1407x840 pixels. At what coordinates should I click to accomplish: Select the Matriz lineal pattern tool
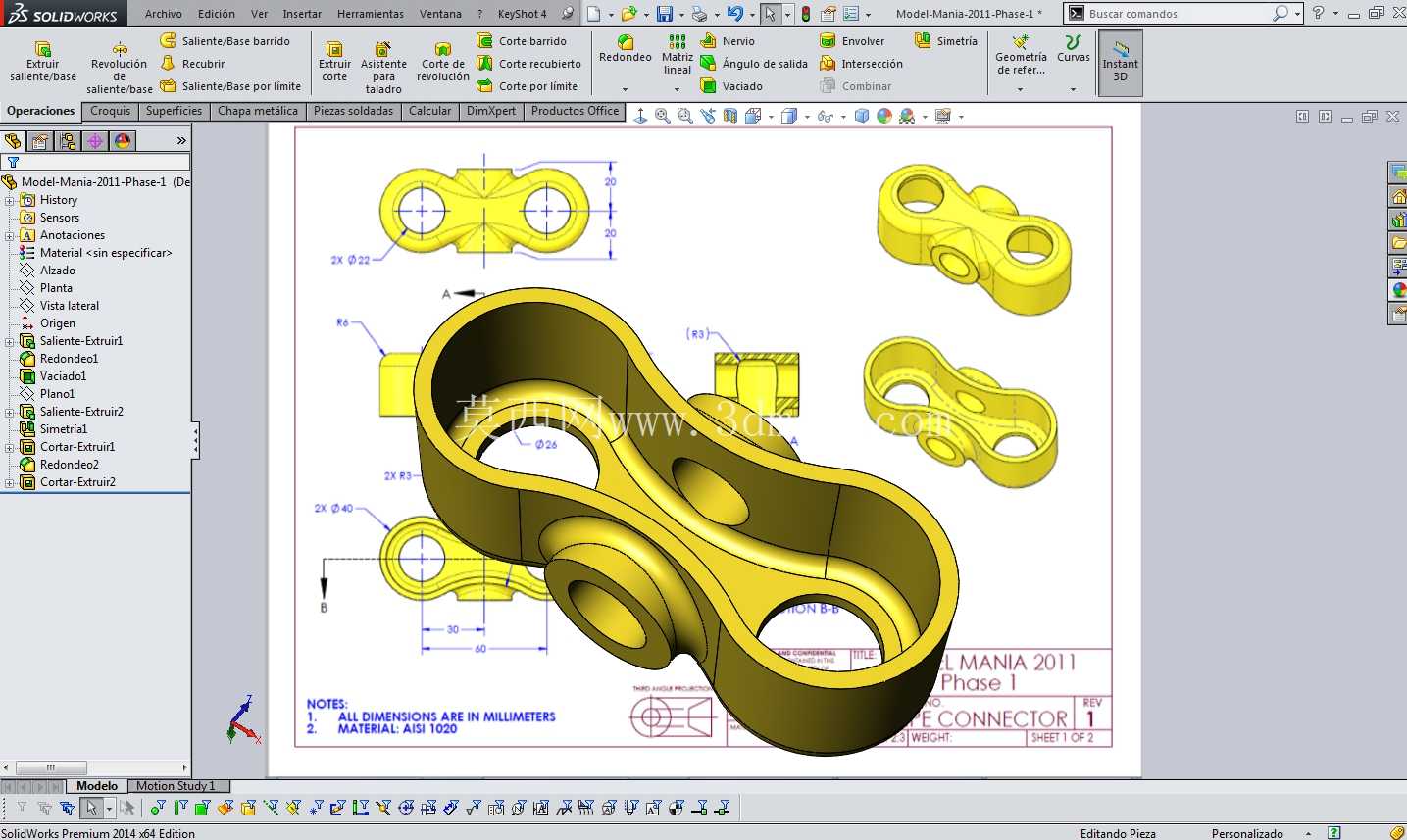click(678, 55)
